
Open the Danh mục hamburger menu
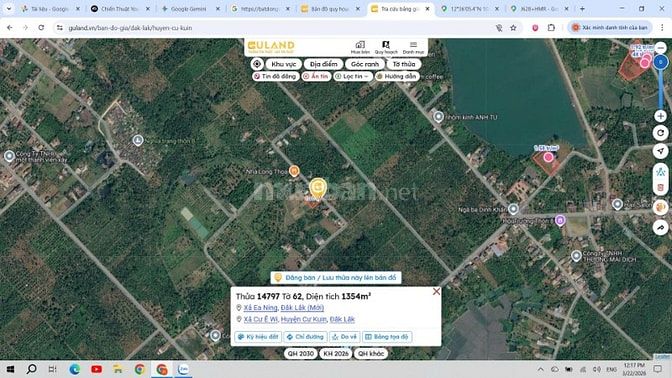coord(413,47)
